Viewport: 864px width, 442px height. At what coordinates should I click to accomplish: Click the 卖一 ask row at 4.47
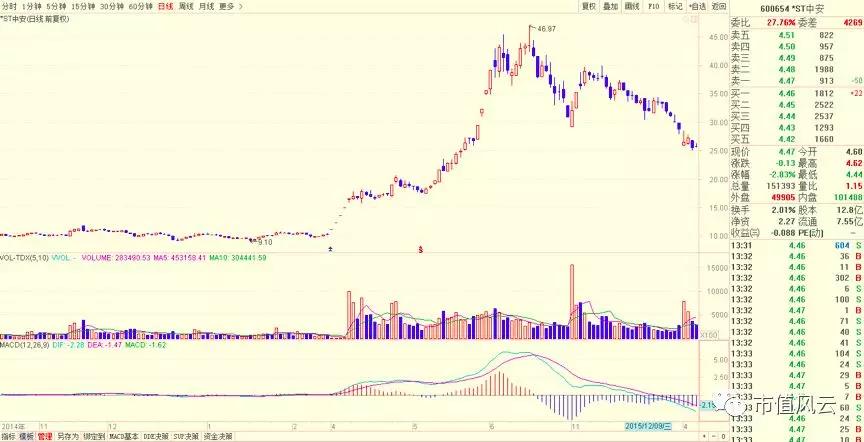tap(796, 81)
